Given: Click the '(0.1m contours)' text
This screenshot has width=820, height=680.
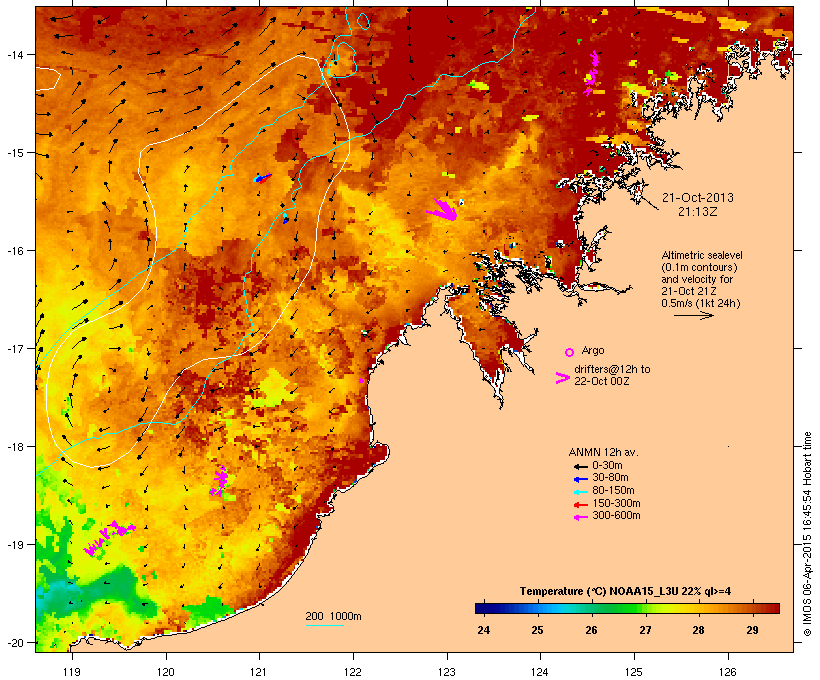Looking at the screenshot, I should 699,267.
